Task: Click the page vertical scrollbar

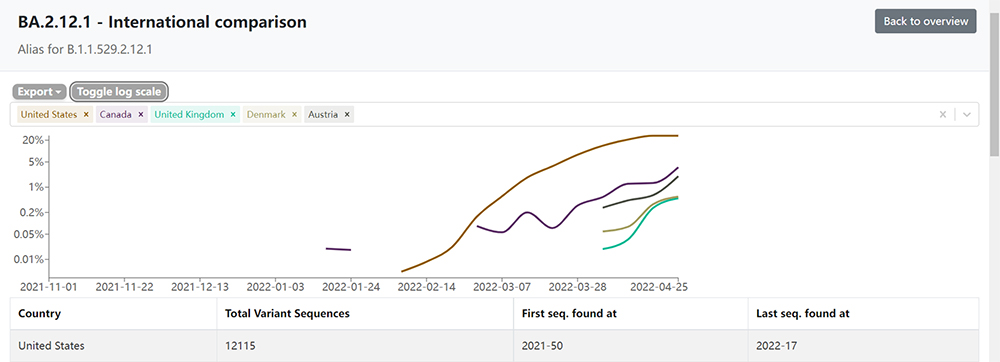Action: (994, 181)
